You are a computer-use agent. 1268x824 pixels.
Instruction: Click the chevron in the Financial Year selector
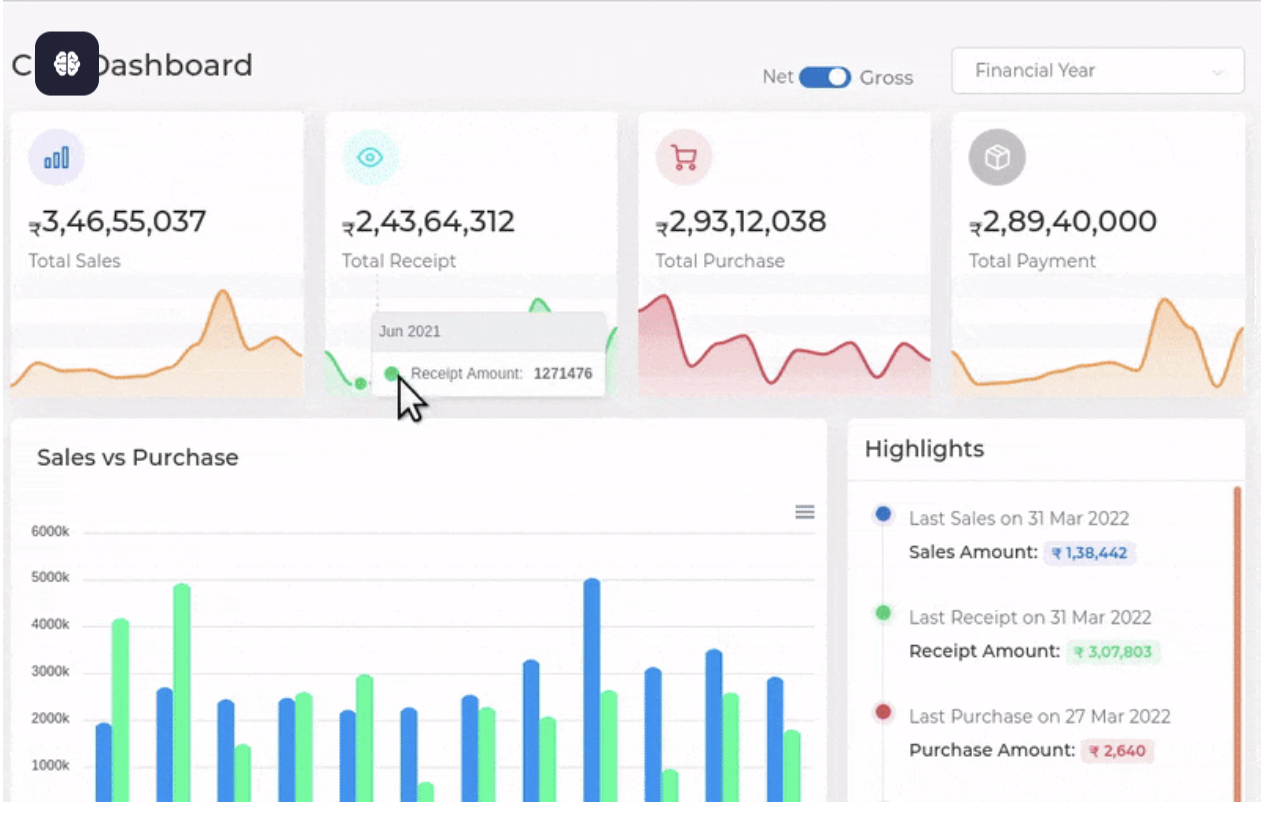[1219, 71]
